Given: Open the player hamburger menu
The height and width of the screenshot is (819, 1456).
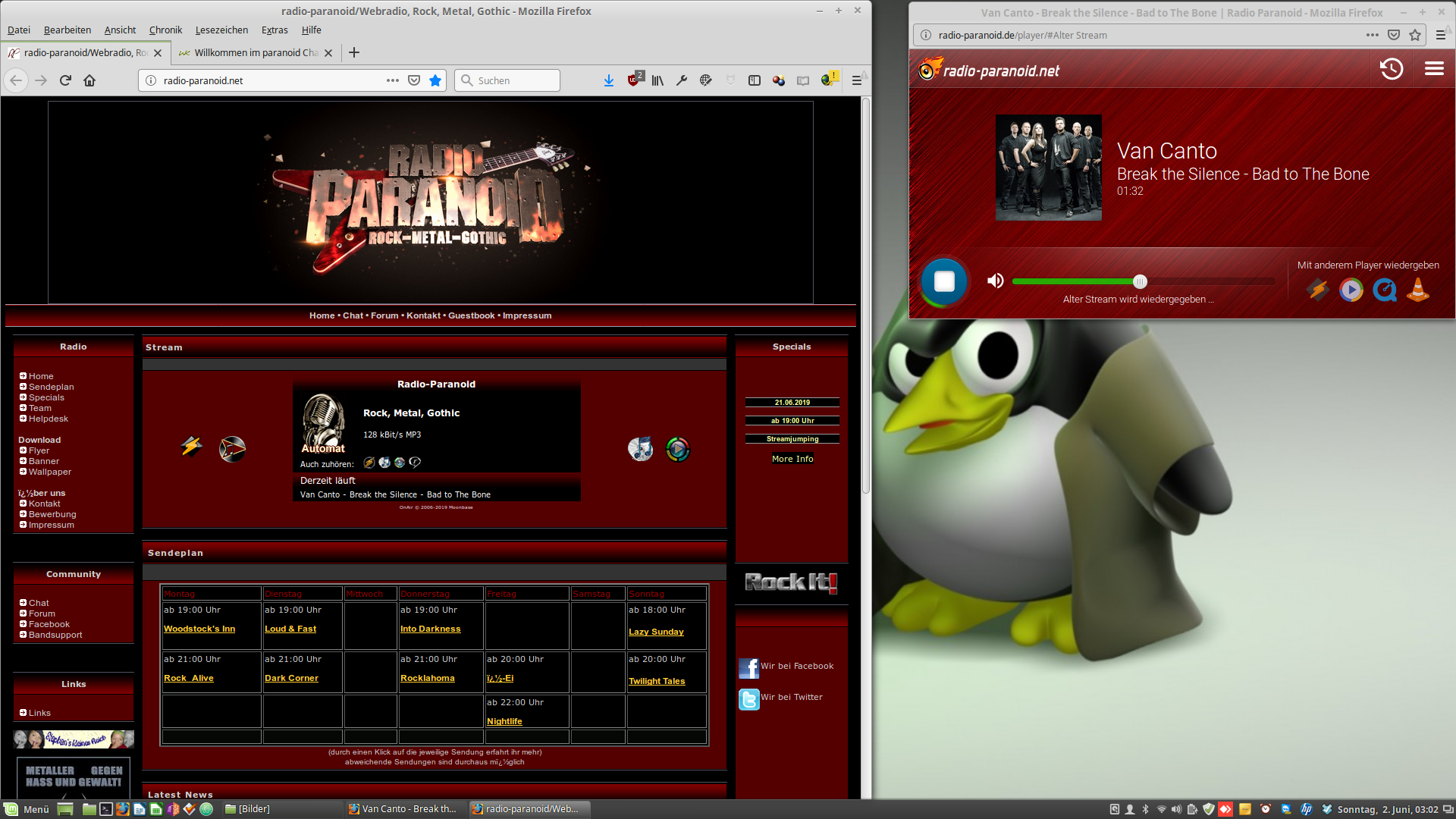Looking at the screenshot, I should click(1434, 69).
